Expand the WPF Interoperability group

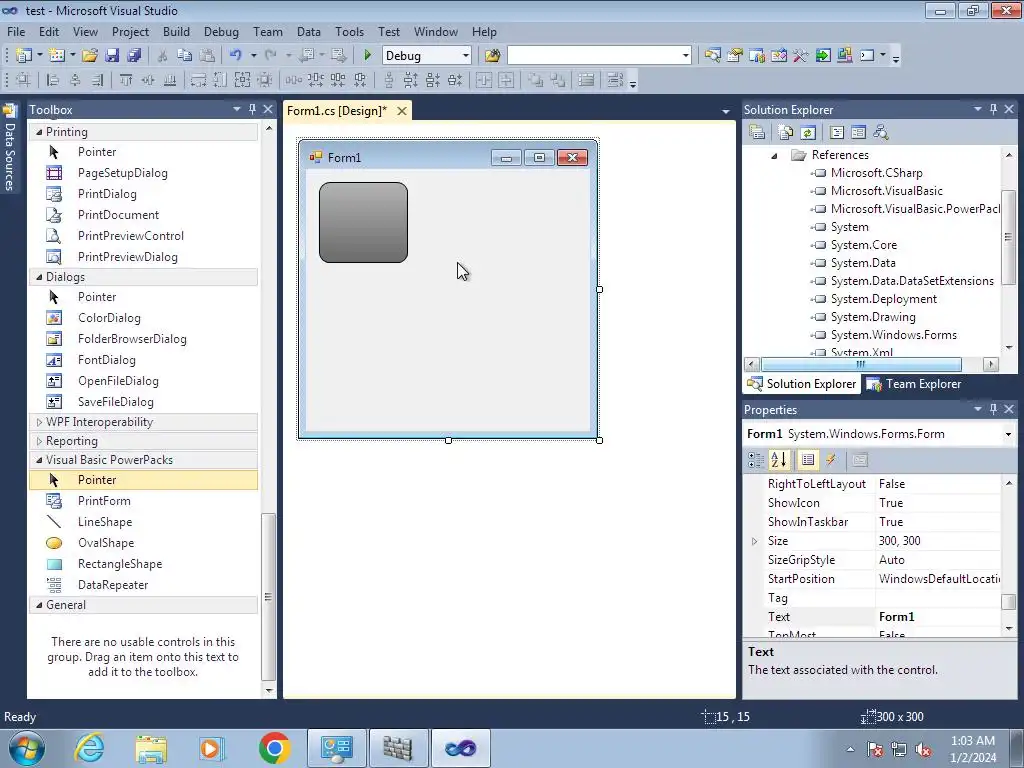39,423
